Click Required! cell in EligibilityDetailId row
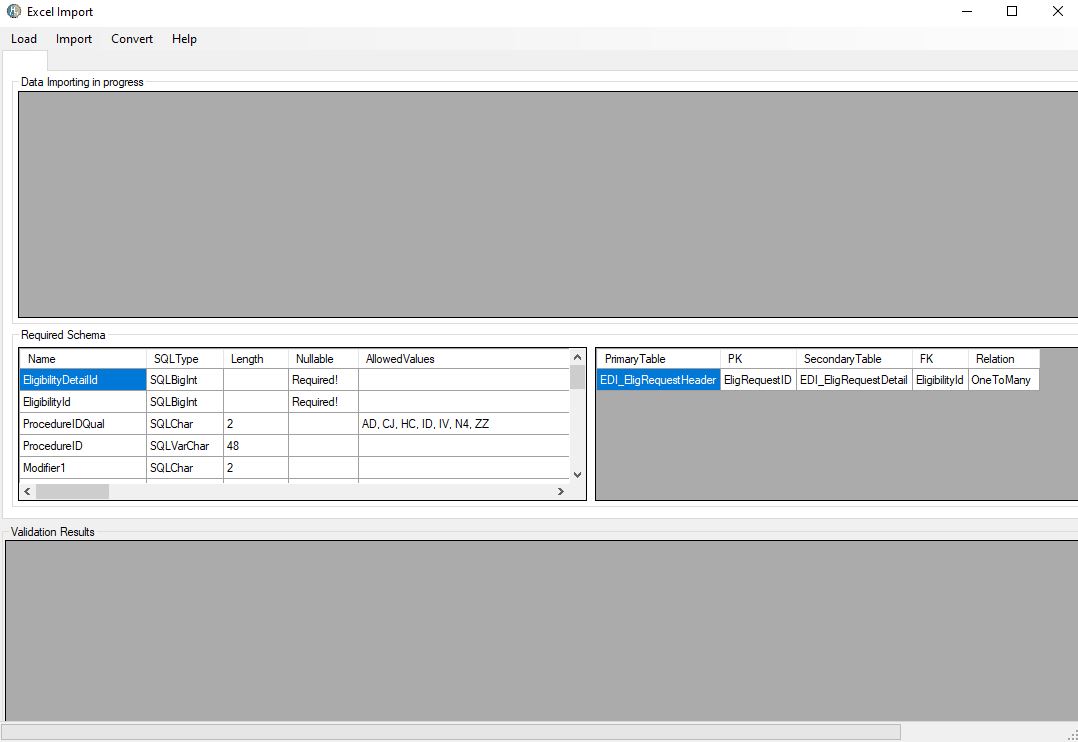Screen dimensions: 1078x742 point(323,380)
